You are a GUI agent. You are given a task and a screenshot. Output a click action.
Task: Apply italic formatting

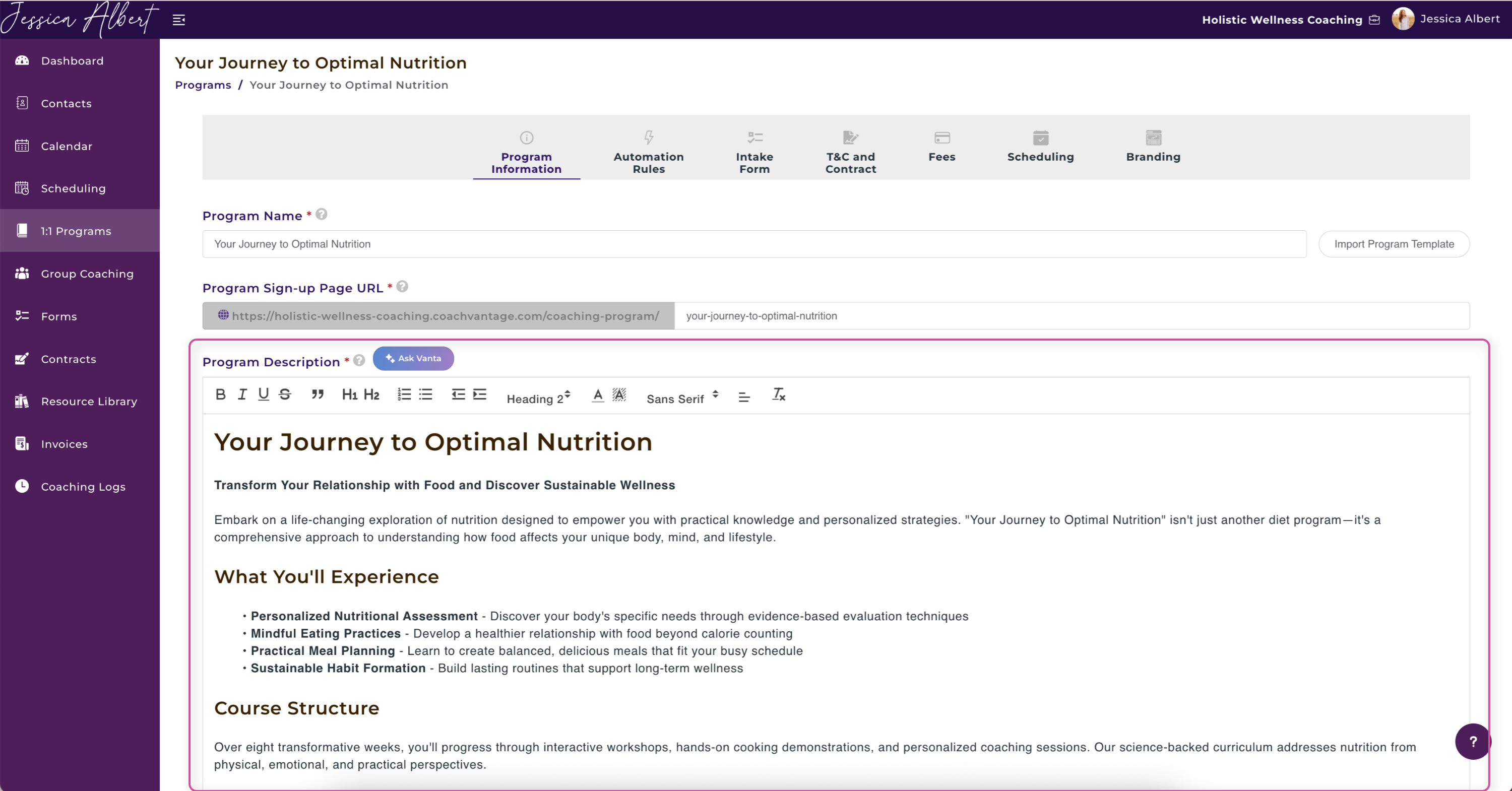[x=242, y=395]
